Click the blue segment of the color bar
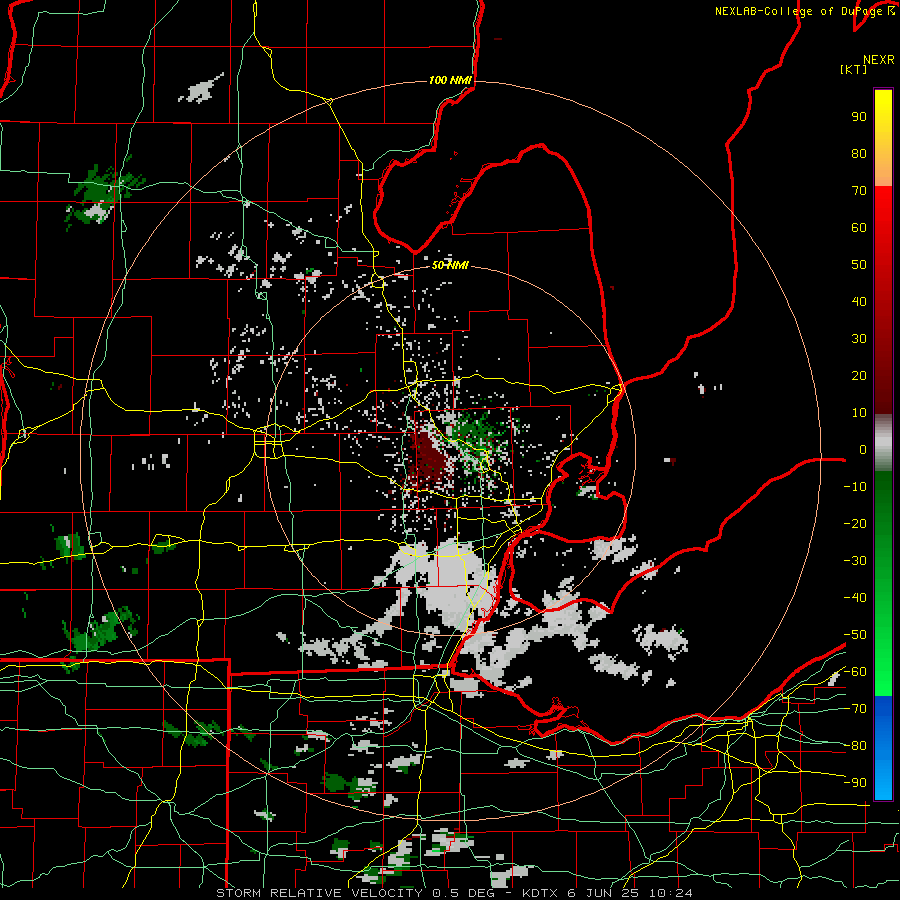 point(883,747)
